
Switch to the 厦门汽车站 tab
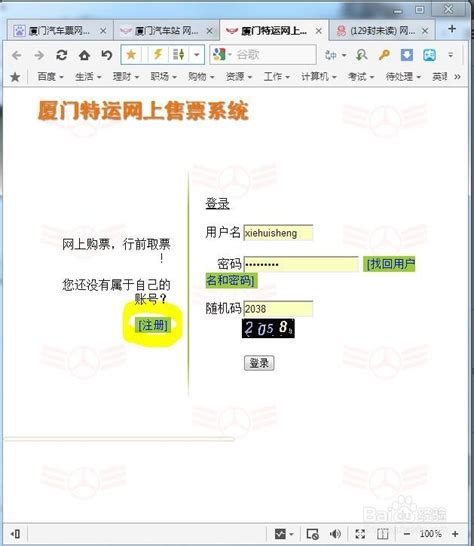(x=166, y=31)
